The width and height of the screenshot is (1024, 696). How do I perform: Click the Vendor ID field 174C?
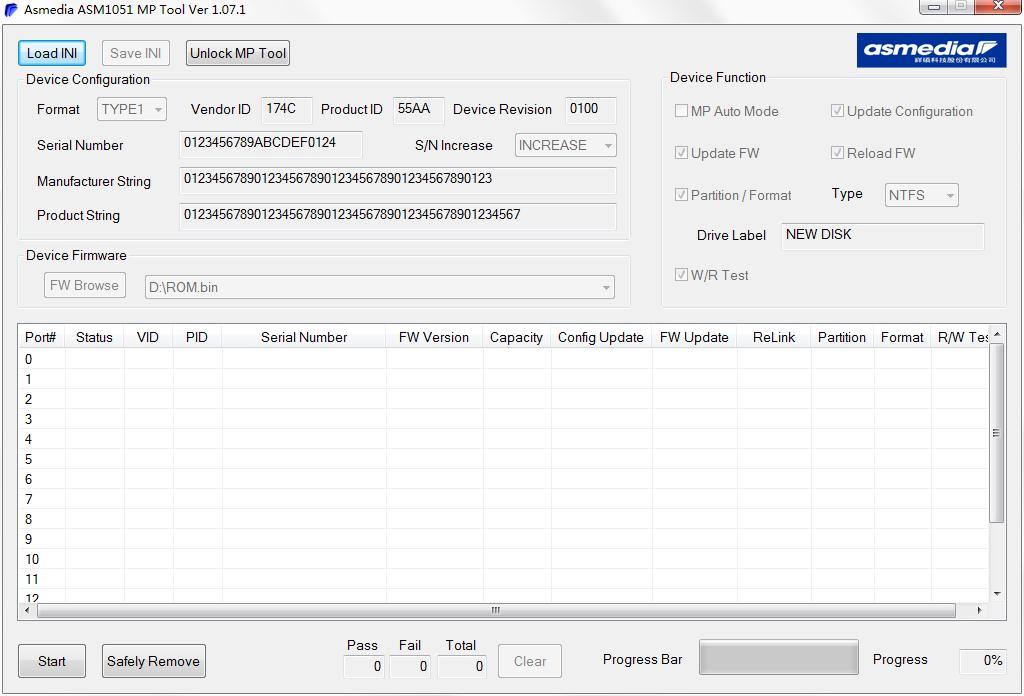pos(286,110)
